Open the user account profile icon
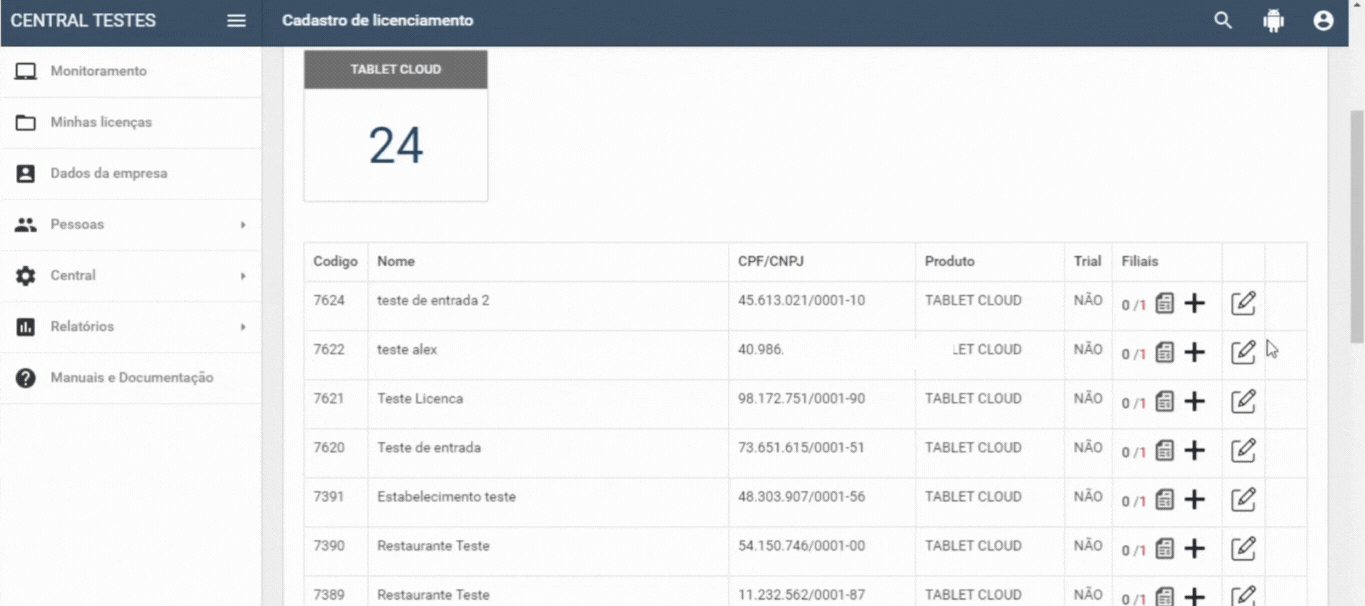This screenshot has height=606, width=1365. [x=1323, y=21]
